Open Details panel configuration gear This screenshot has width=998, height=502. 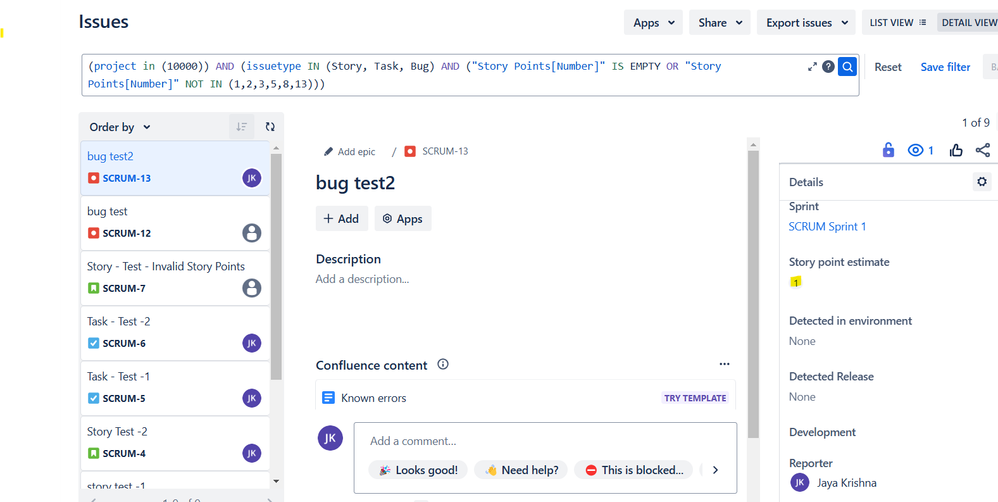(x=982, y=182)
